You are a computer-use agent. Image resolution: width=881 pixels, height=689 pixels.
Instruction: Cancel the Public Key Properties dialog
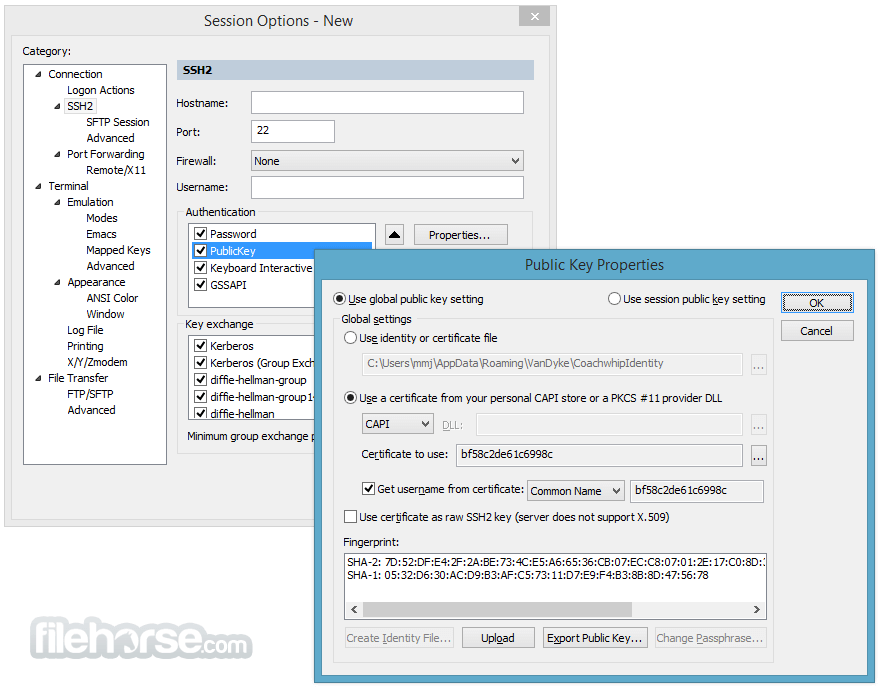click(x=817, y=331)
